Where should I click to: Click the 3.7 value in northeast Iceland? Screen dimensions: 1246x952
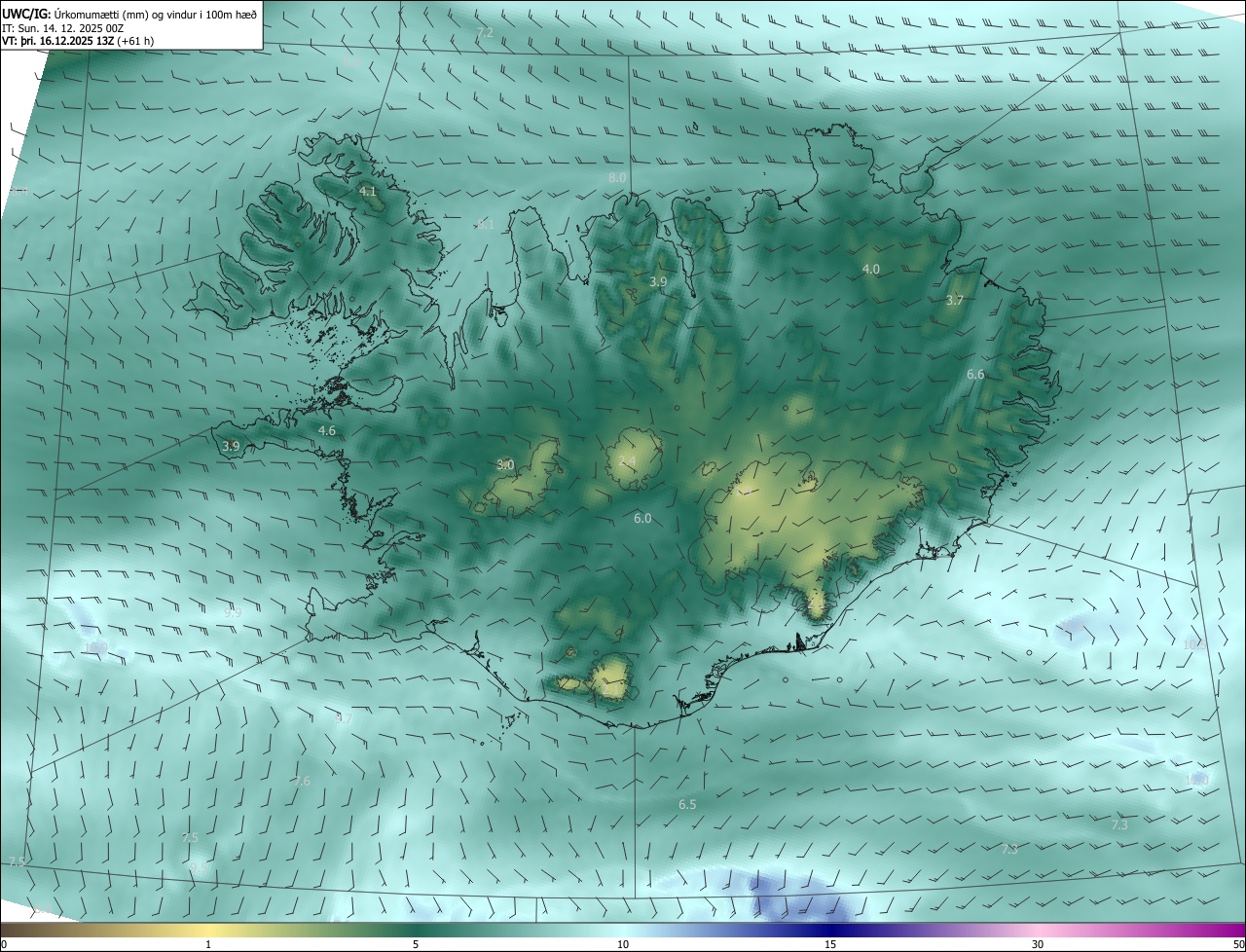pyautogui.click(x=954, y=301)
